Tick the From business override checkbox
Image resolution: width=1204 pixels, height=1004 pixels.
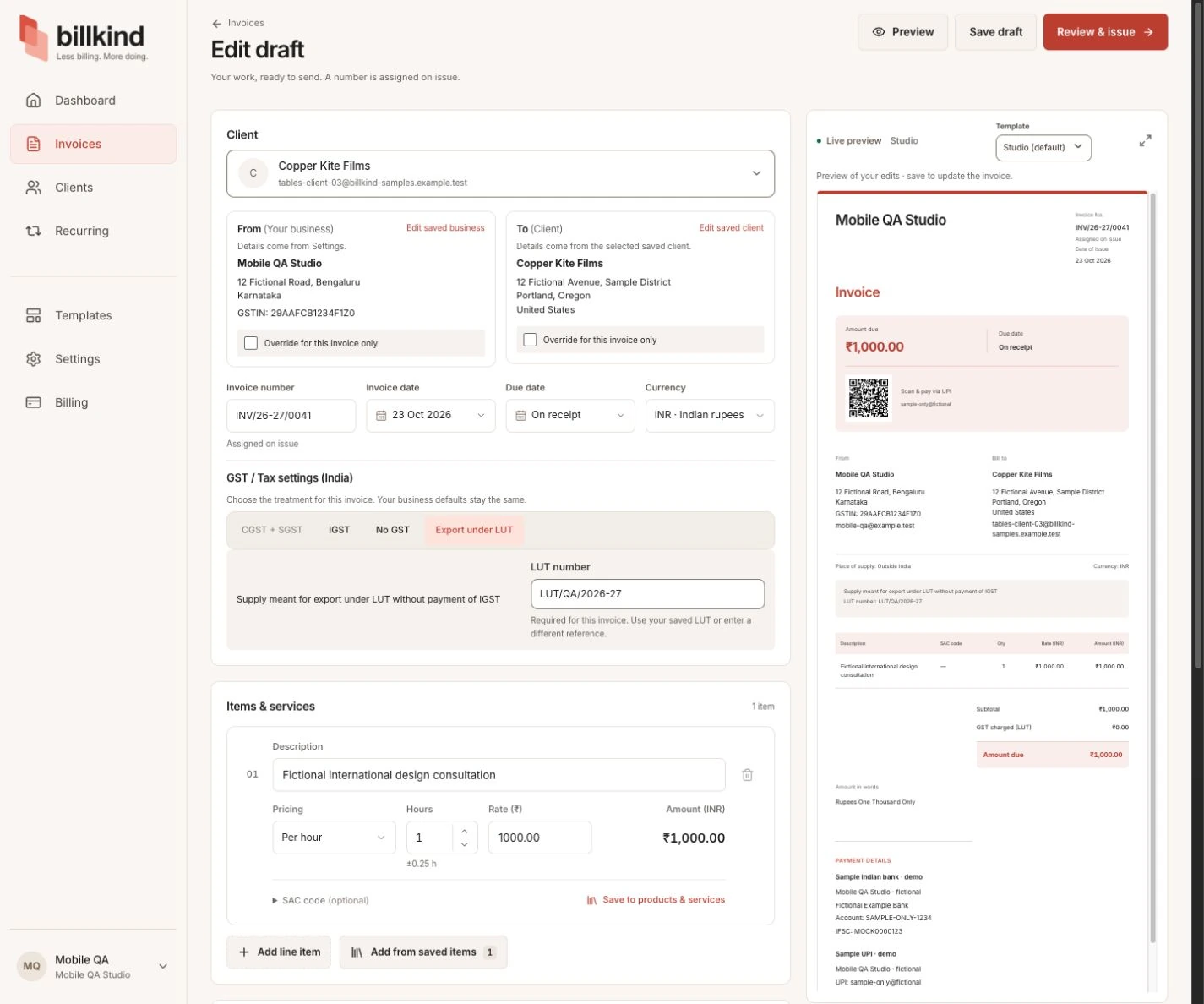[251, 343]
